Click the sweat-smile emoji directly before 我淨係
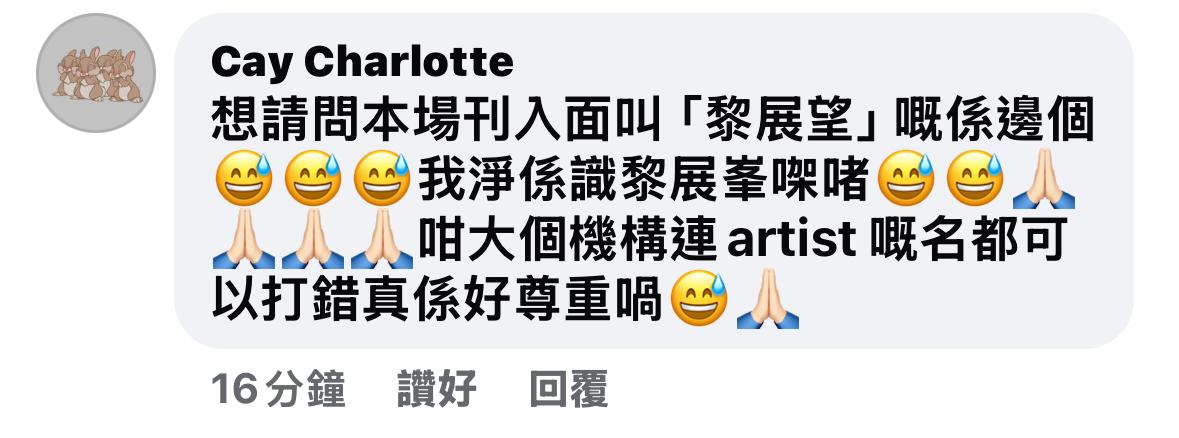Viewport: 1179px width, 438px height. point(382,179)
